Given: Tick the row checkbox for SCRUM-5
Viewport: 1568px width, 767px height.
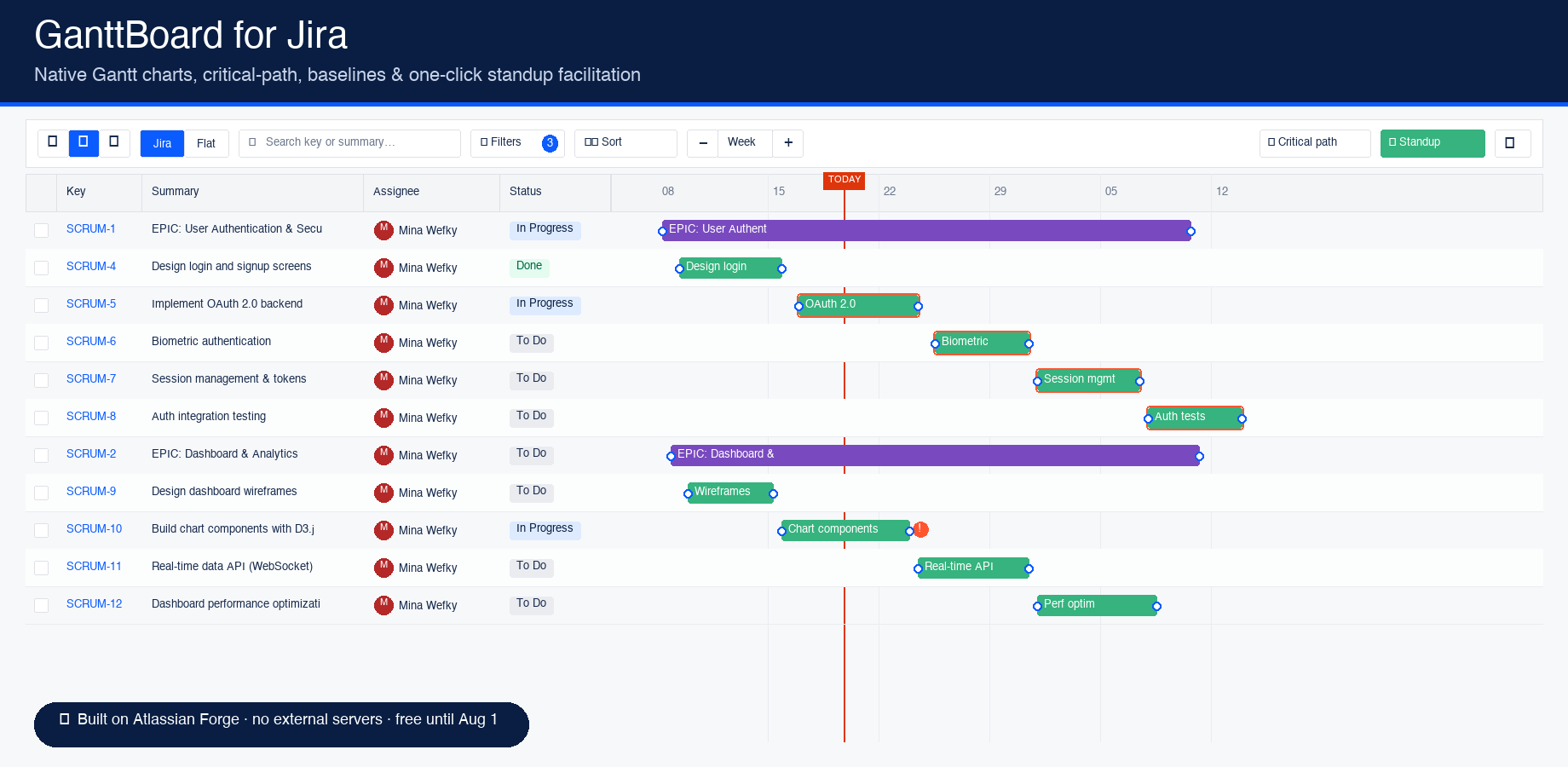Looking at the screenshot, I should tap(41, 305).
